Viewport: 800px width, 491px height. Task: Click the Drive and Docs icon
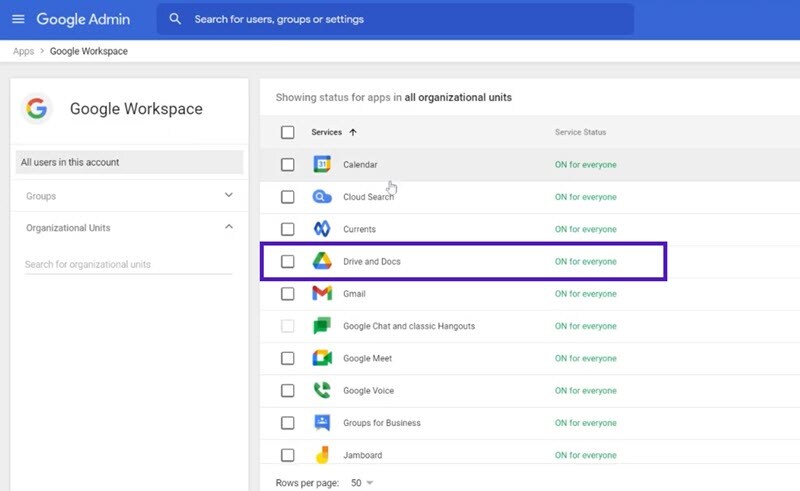pyautogui.click(x=322, y=261)
